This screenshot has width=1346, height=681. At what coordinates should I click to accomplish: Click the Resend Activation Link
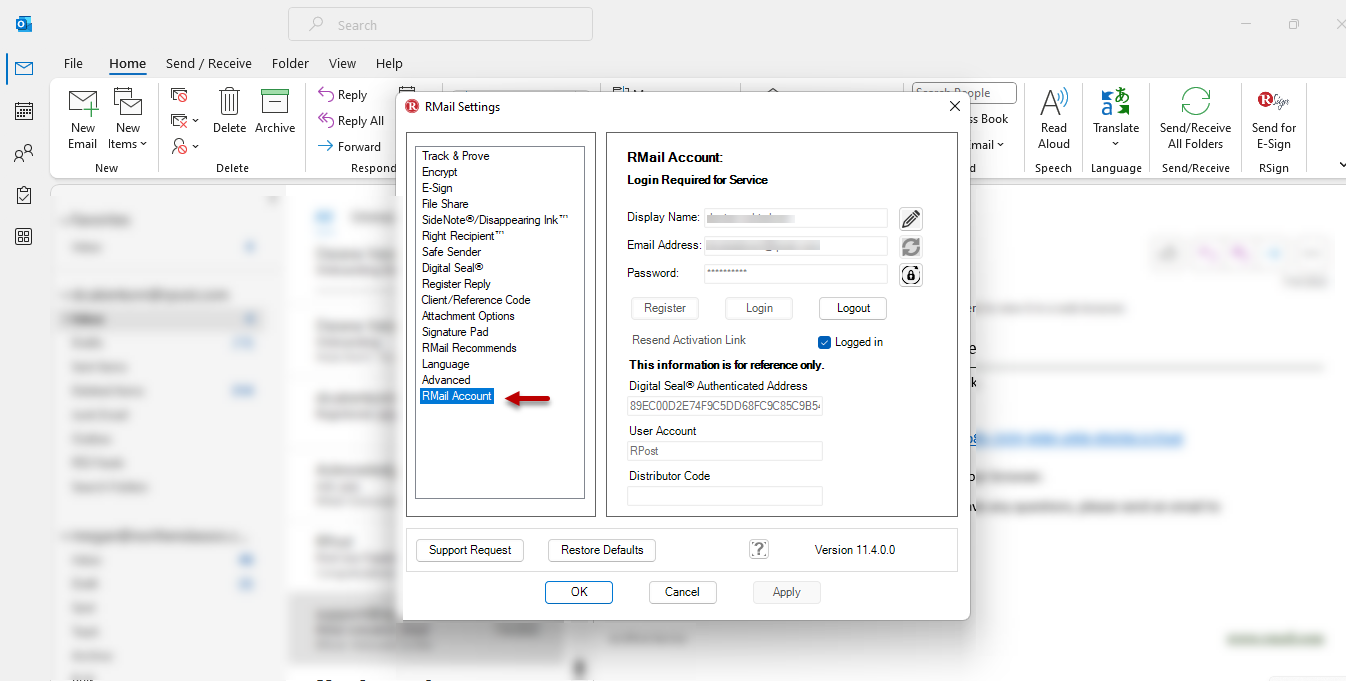pyautogui.click(x=689, y=340)
